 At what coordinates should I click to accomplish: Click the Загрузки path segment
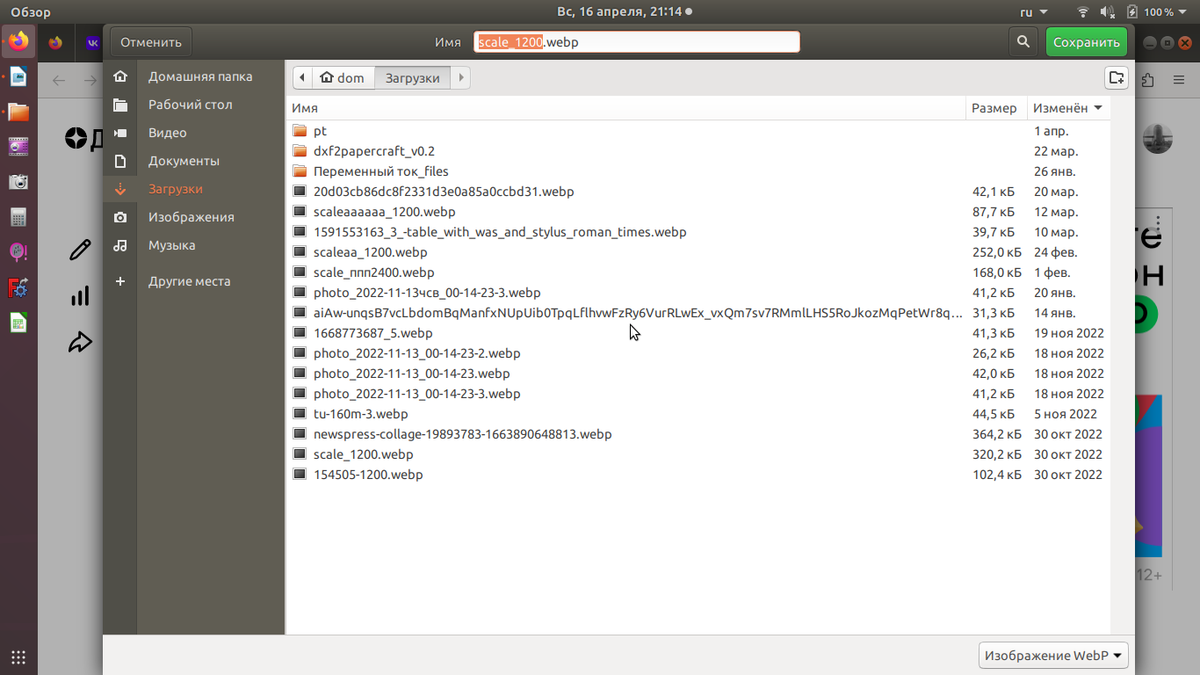pos(413,77)
